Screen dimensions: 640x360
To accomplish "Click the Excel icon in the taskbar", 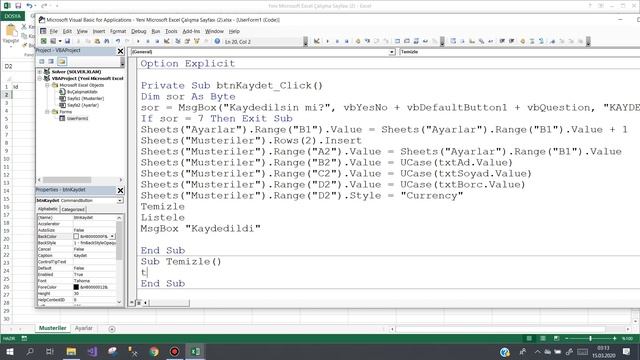I will (196, 351).
